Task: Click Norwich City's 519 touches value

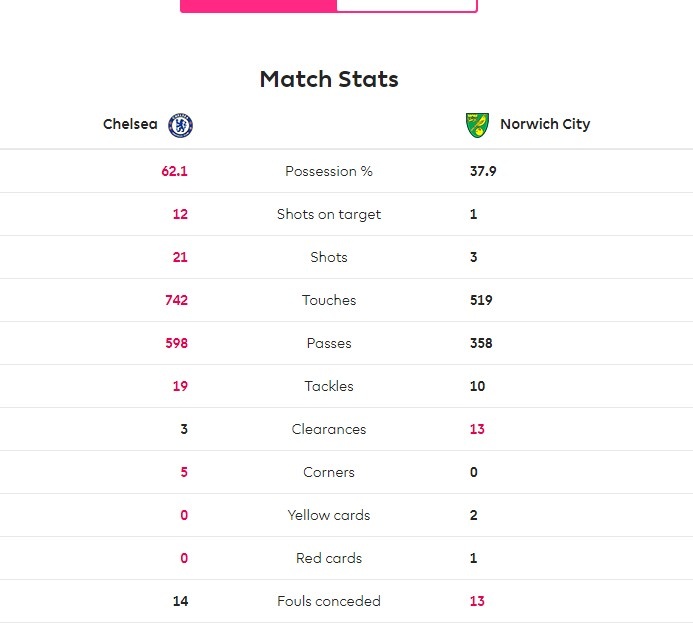Action: click(481, 300)
